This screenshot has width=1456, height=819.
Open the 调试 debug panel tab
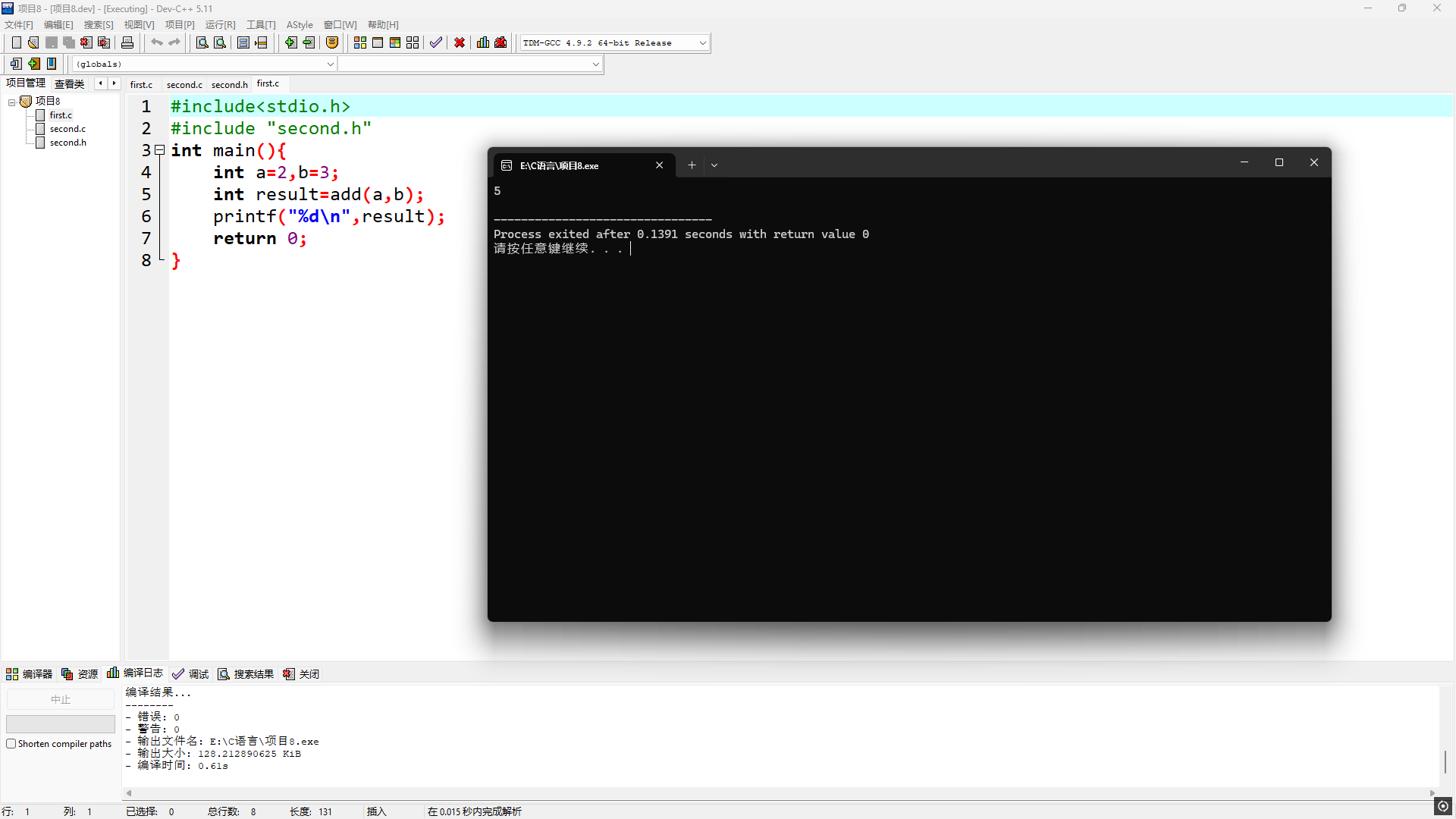coord(191,674)
